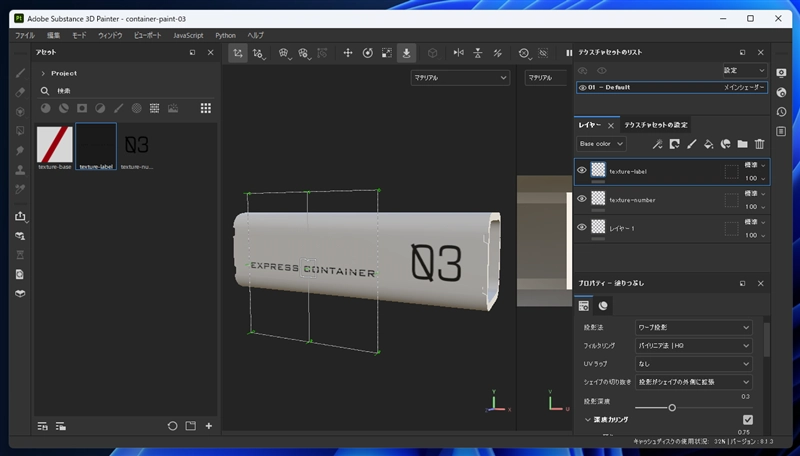This screenshot has height=456, width=800.
Task: Click the 投影深度 slider handle
Action: (672, 407)
